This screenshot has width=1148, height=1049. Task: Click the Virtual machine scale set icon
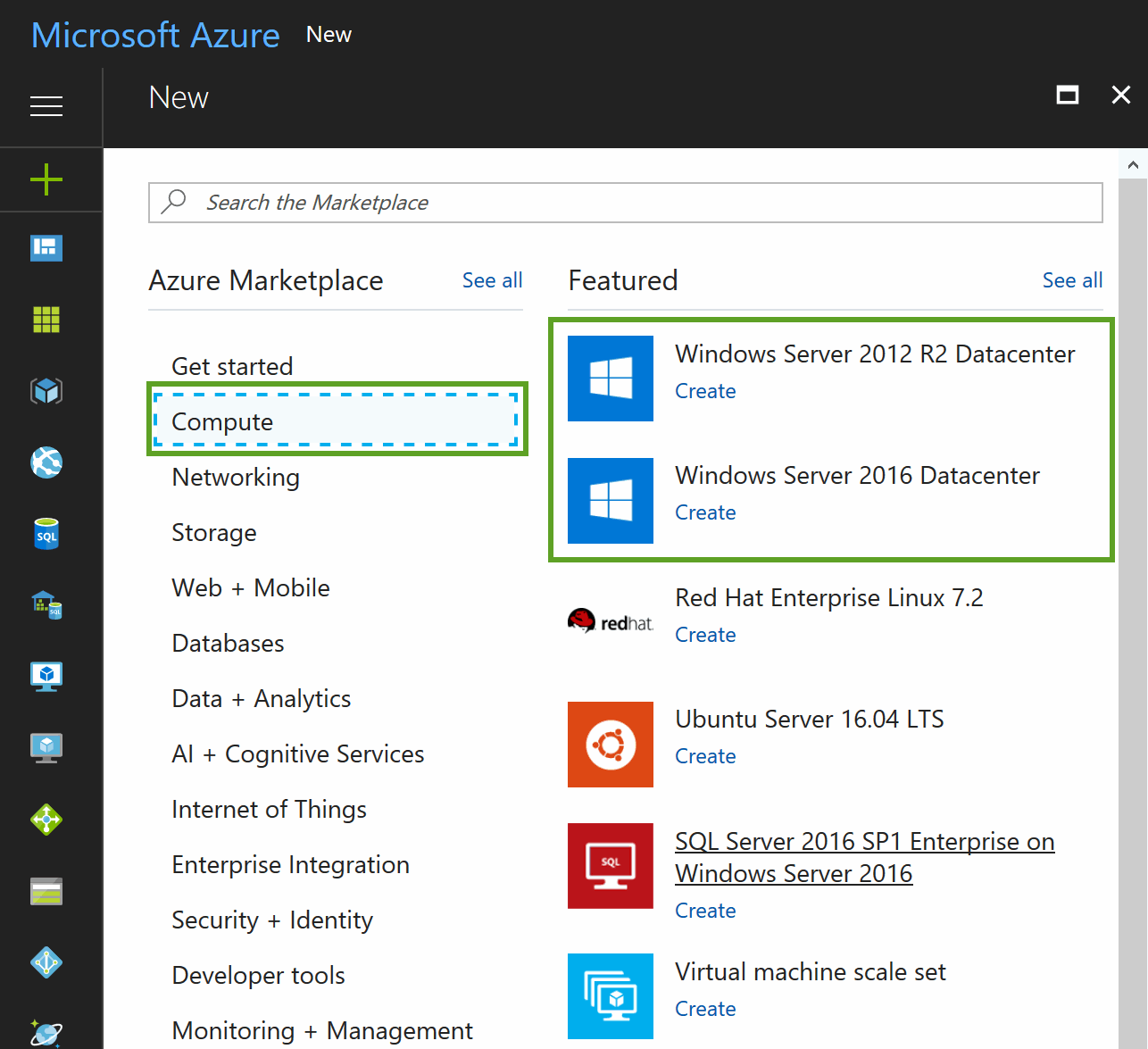[x=611, y=996]
